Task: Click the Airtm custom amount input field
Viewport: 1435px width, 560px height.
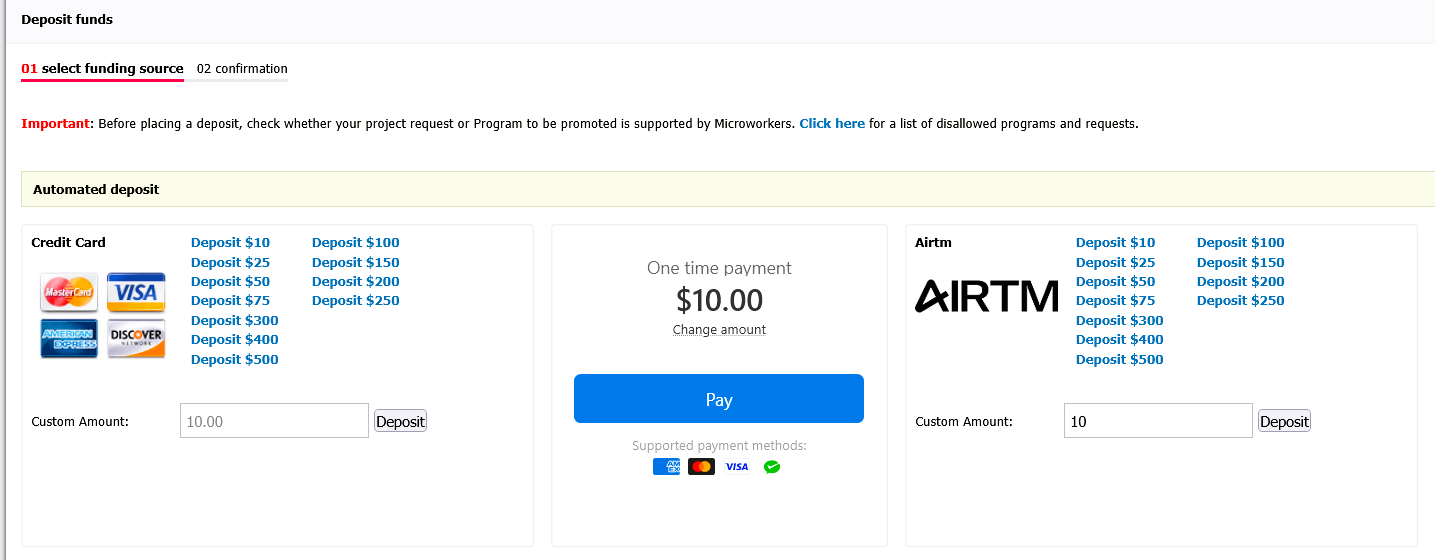Action: [1157, 421]
